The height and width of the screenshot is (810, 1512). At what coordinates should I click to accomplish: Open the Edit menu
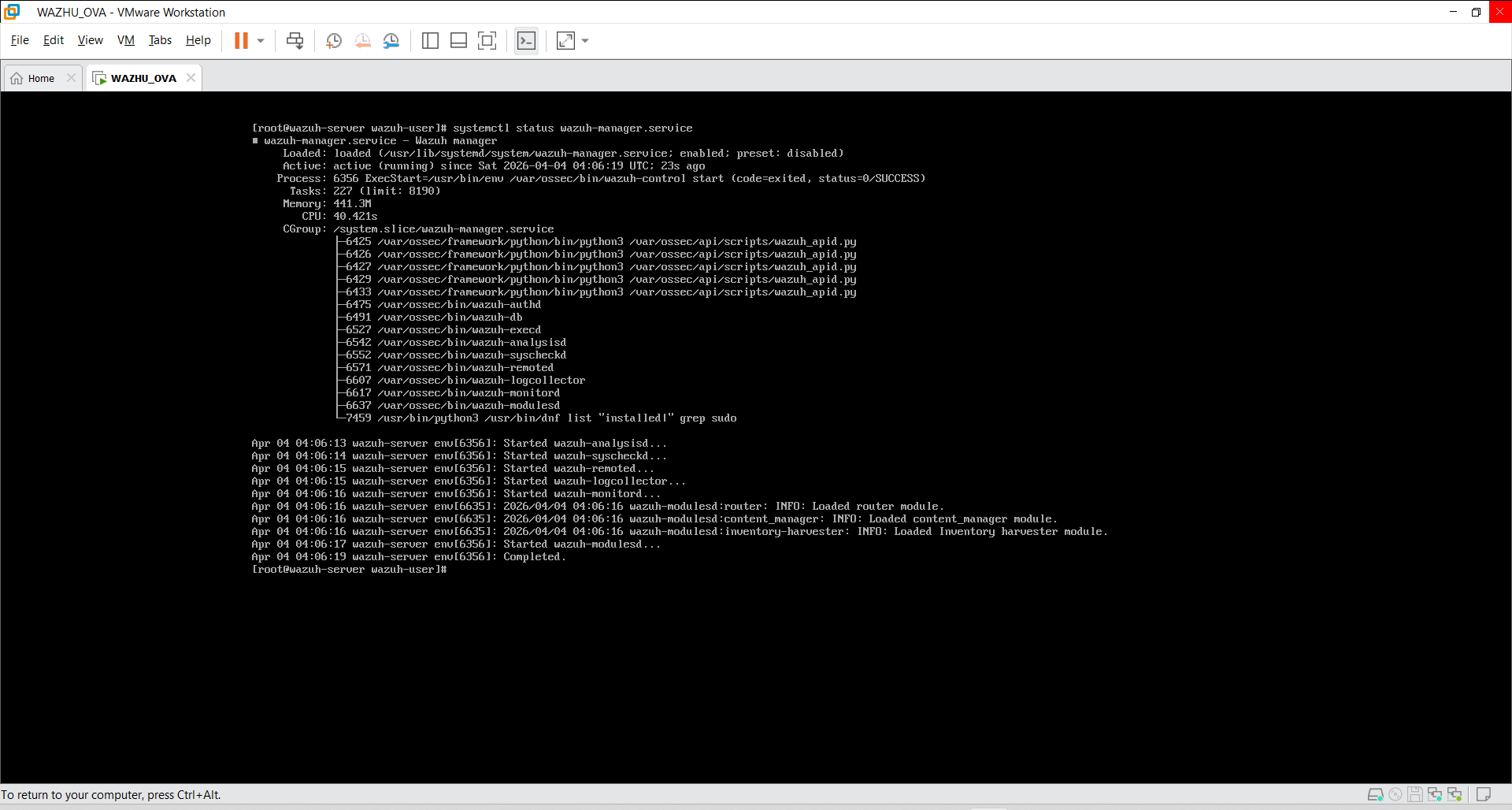click(54, 40)
